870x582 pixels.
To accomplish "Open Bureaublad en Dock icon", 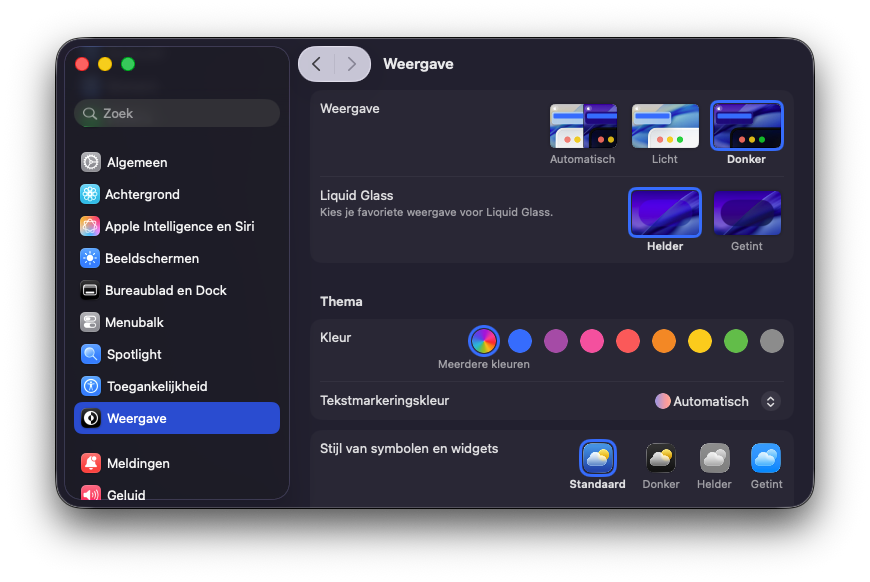I will point(91,290).
